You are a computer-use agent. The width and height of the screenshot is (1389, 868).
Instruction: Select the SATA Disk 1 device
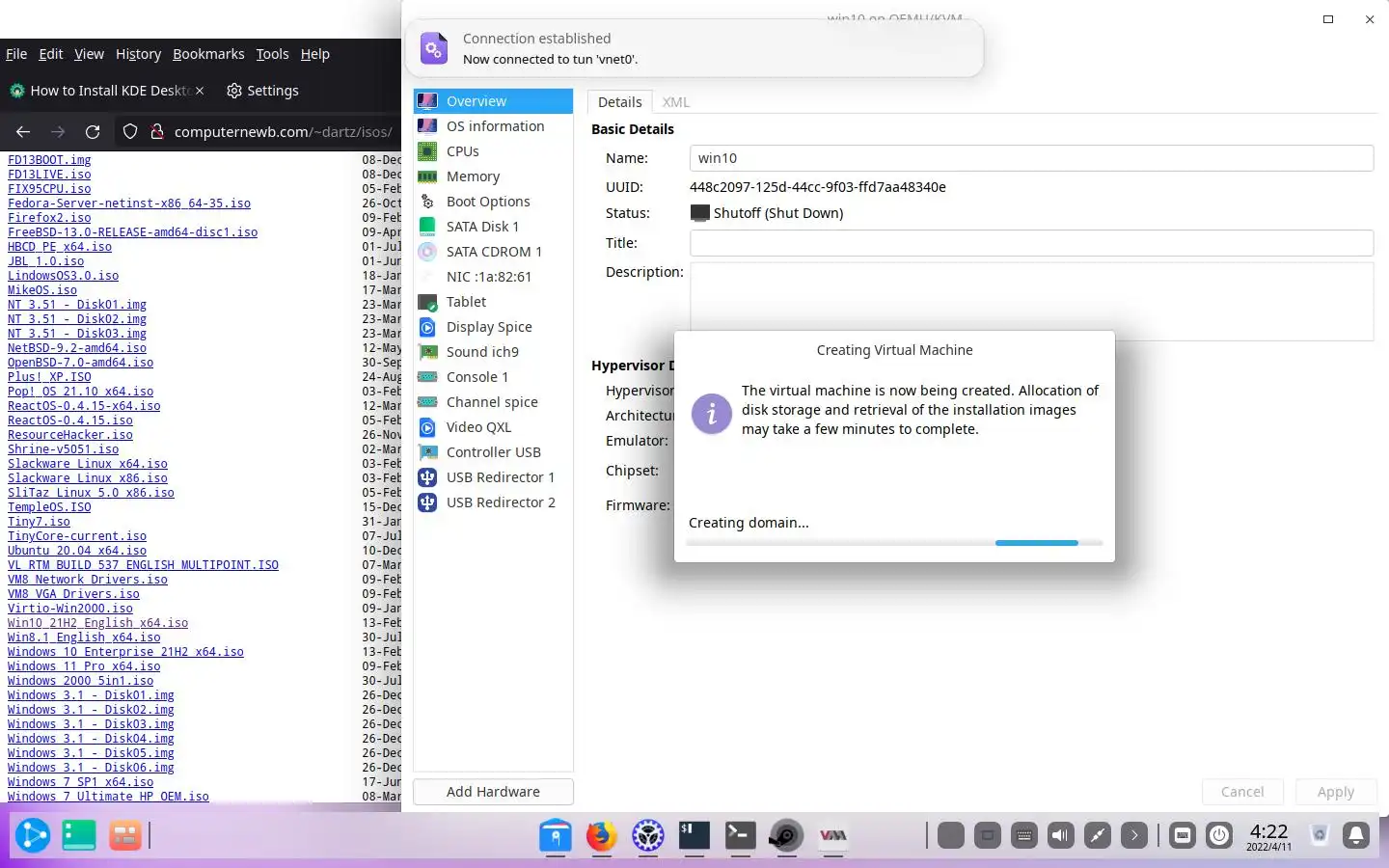(493, 227)
